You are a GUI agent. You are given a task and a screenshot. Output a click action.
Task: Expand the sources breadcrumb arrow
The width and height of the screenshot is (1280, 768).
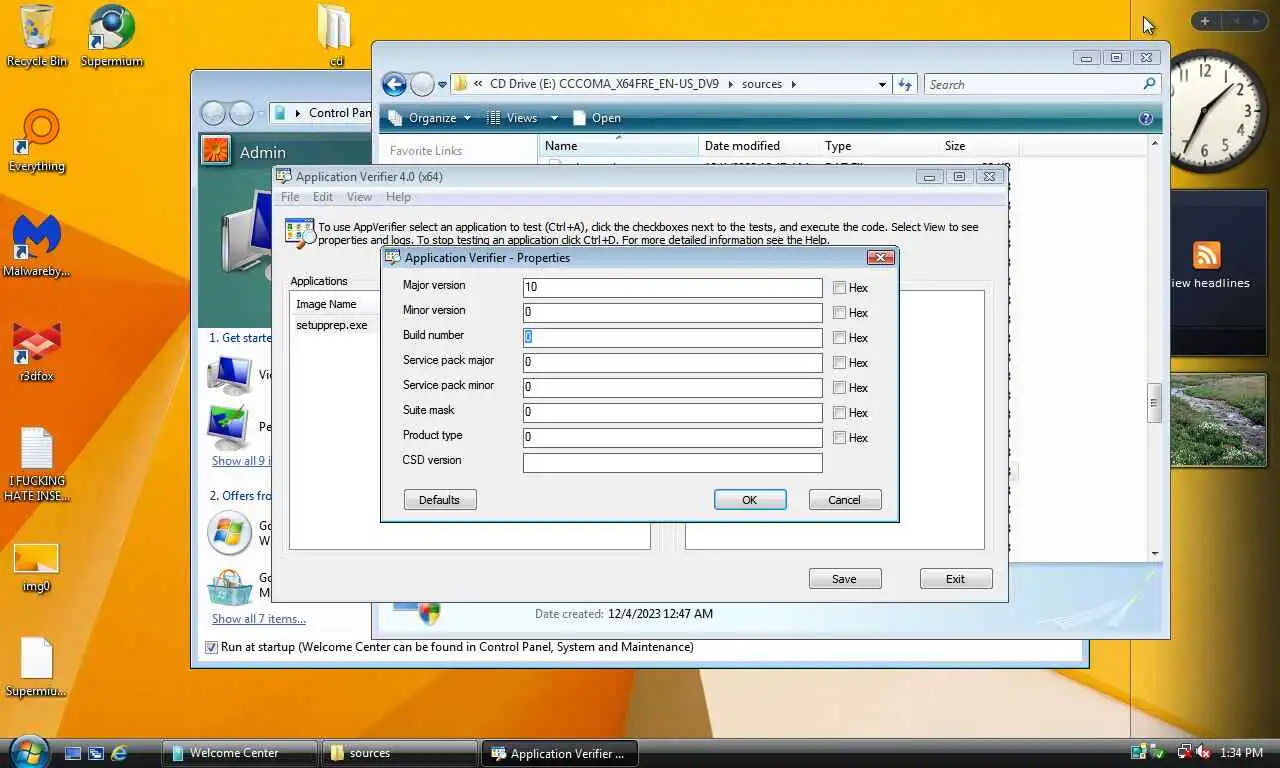tap(794, 84)
